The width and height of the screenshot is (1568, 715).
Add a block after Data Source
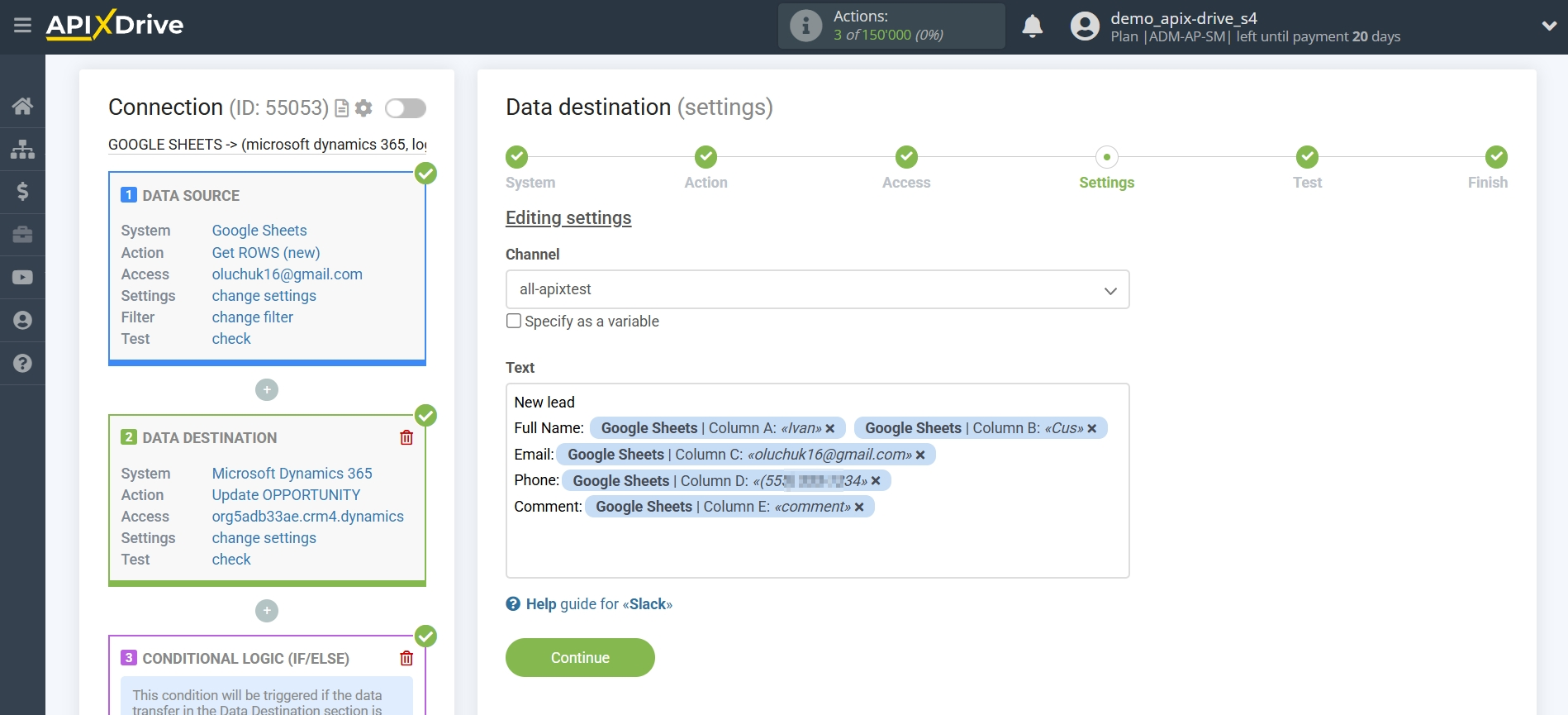[267, 390]
